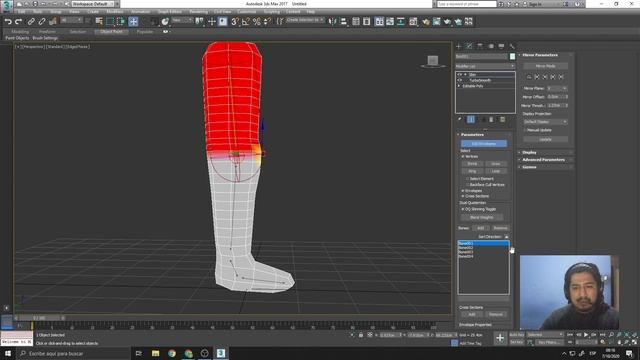
Task: Open the Edit menu
Action: click(22, 12)
